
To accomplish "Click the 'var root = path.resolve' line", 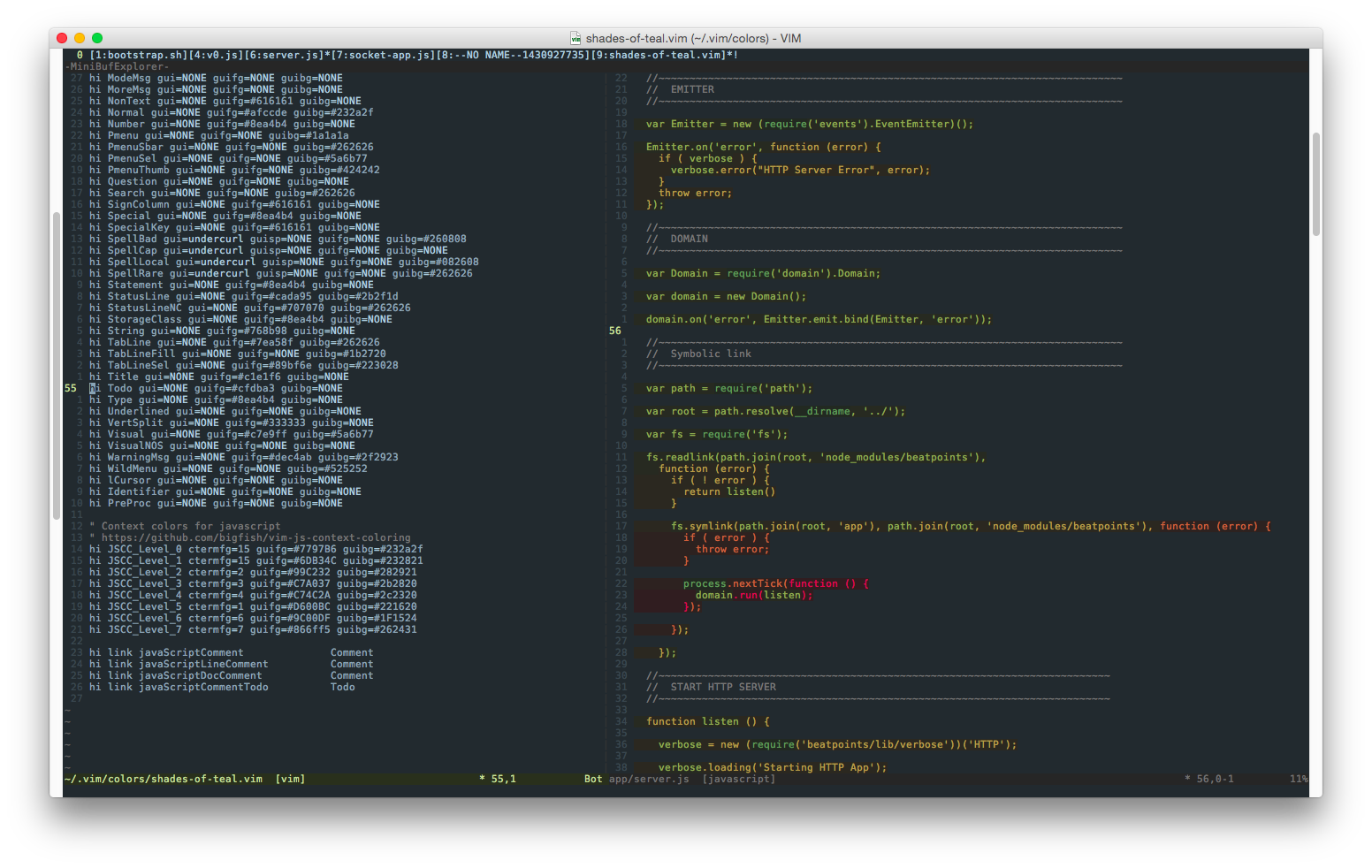I will (x=775, y=411).
